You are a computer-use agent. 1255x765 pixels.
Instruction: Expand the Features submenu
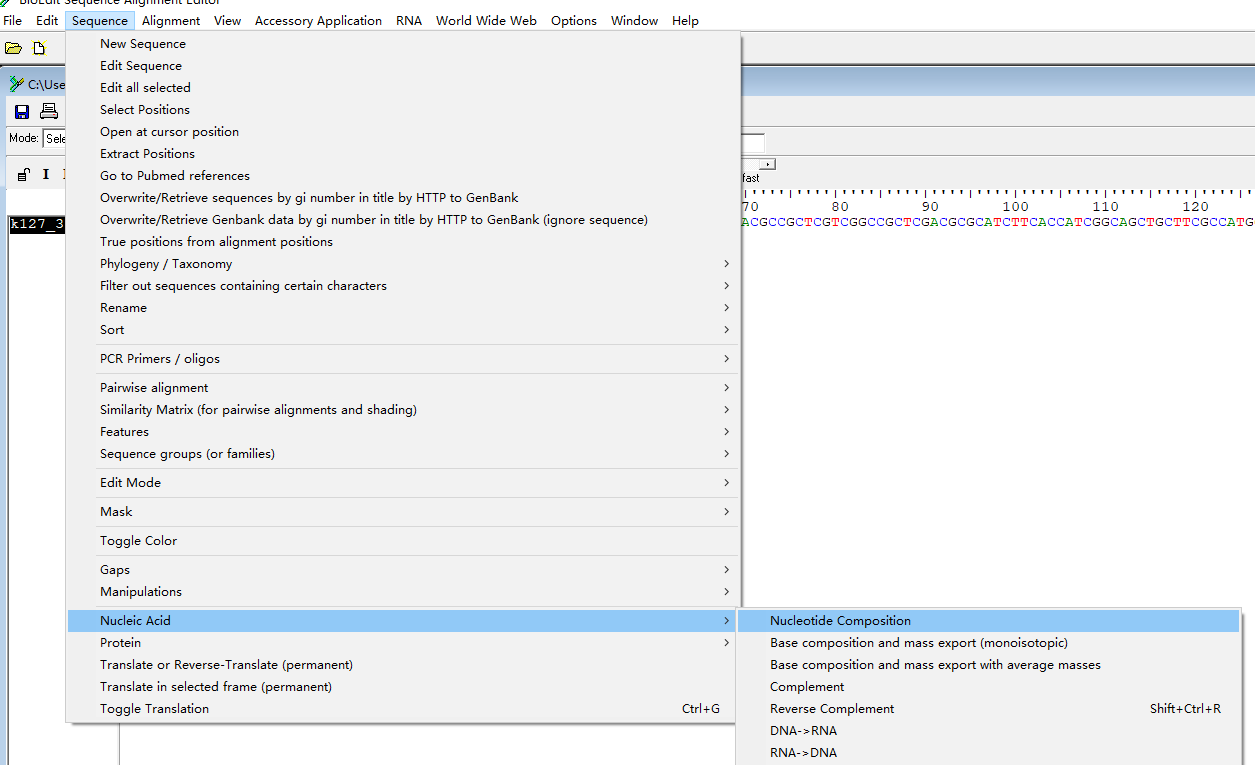pyautogui.click(x=403, y=432)
